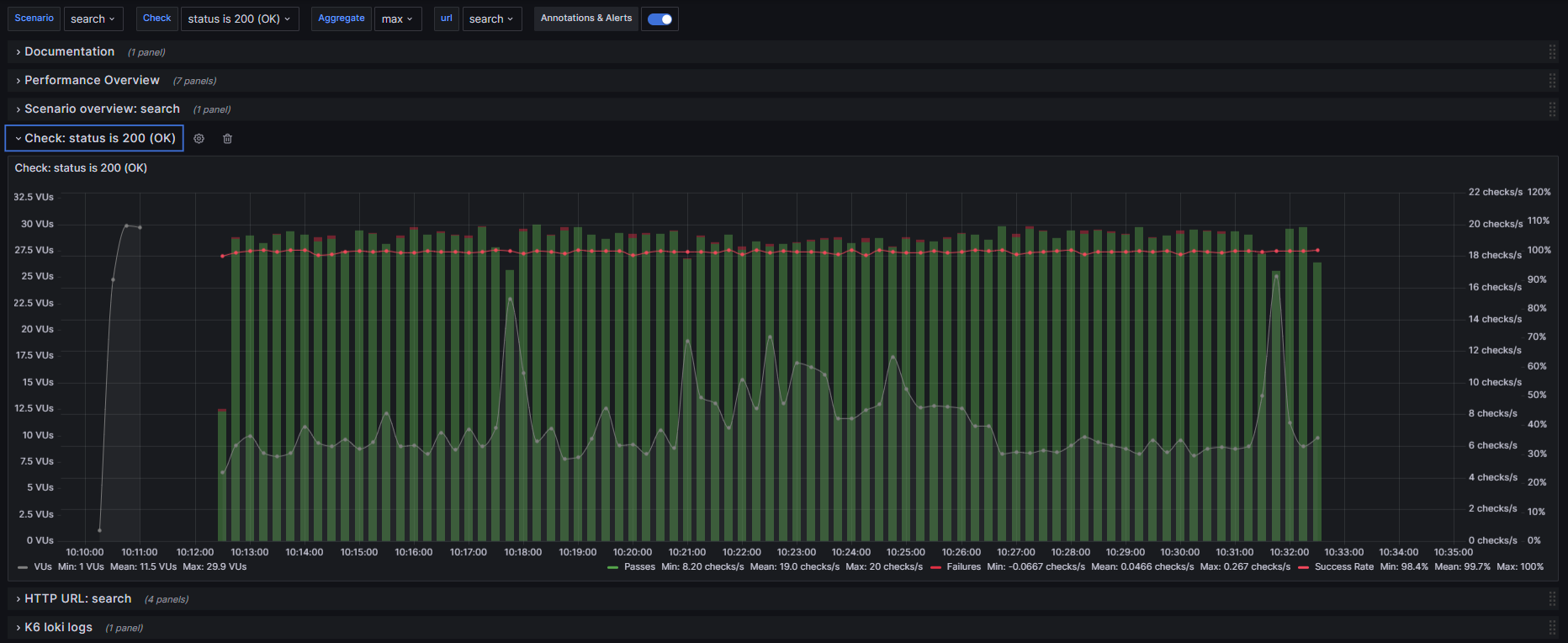Screen dimensions: 1568x643
Task: Click the K6 loki logs row drag handle
Action: [x=1552, y=628]
